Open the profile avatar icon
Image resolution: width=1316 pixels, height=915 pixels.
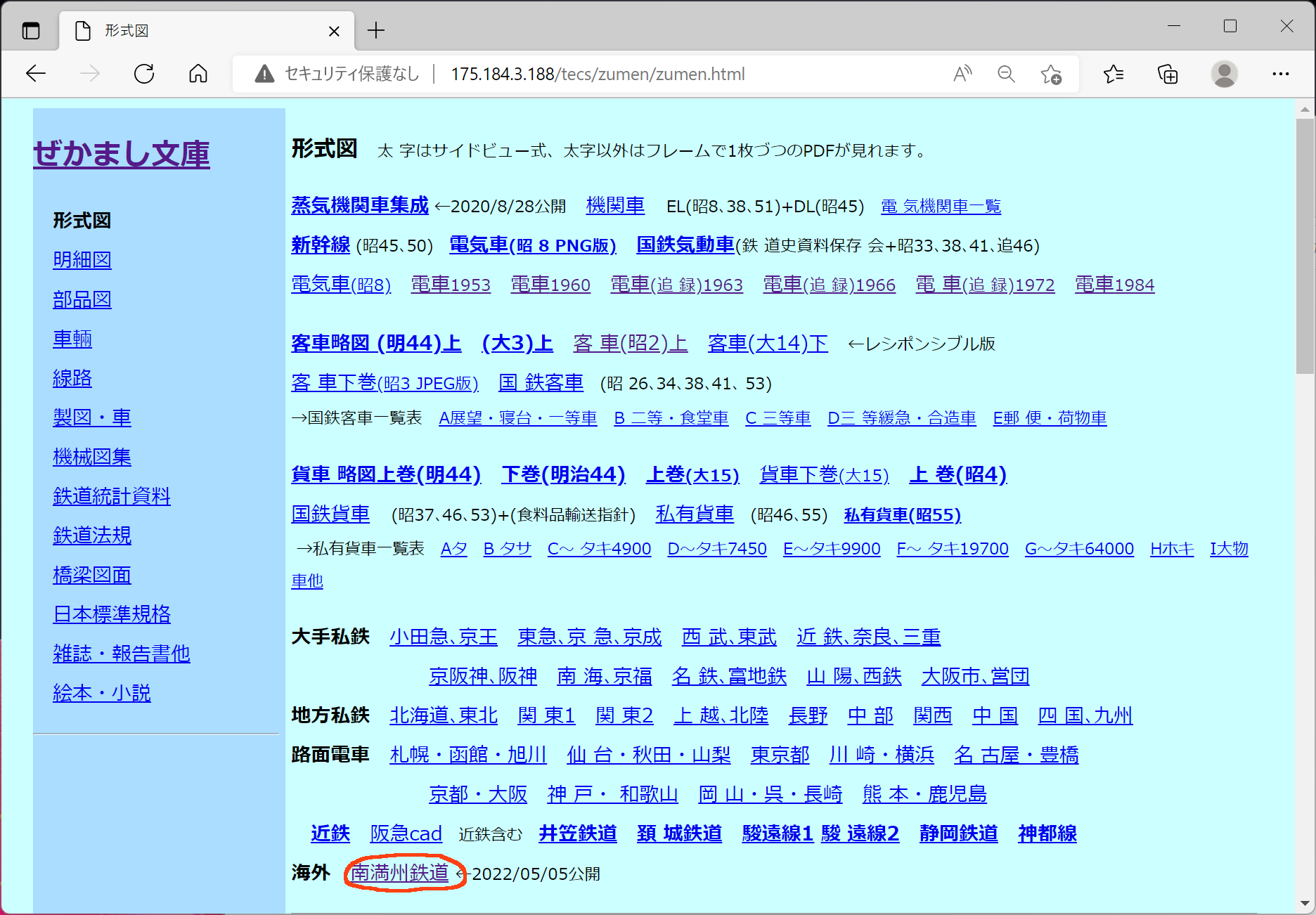1225,74
